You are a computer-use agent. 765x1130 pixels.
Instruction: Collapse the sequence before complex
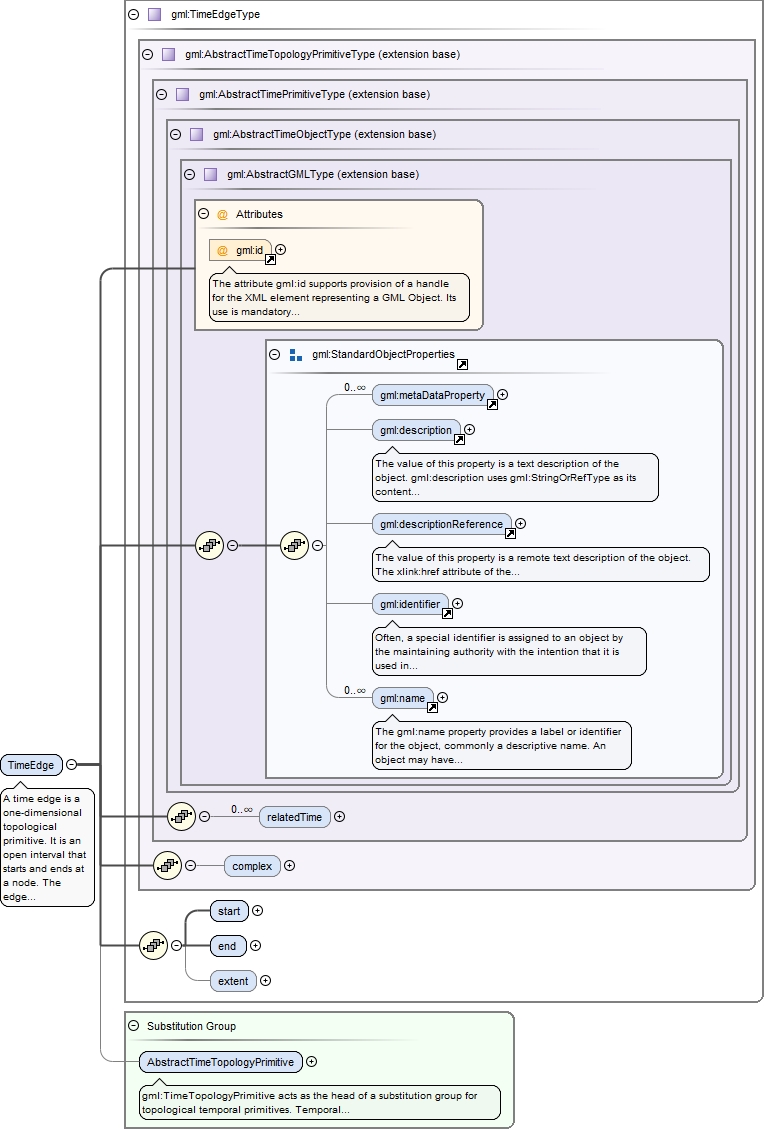(191, 866)
